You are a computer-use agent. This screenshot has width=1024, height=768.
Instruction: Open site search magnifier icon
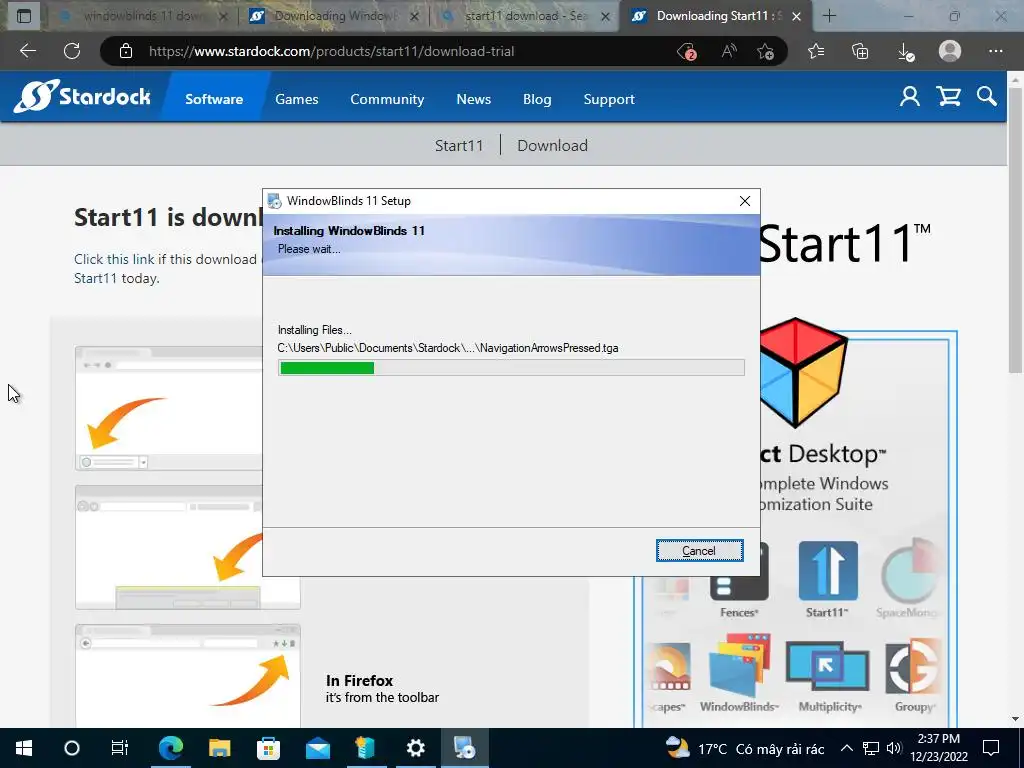[x=987, y=97]
